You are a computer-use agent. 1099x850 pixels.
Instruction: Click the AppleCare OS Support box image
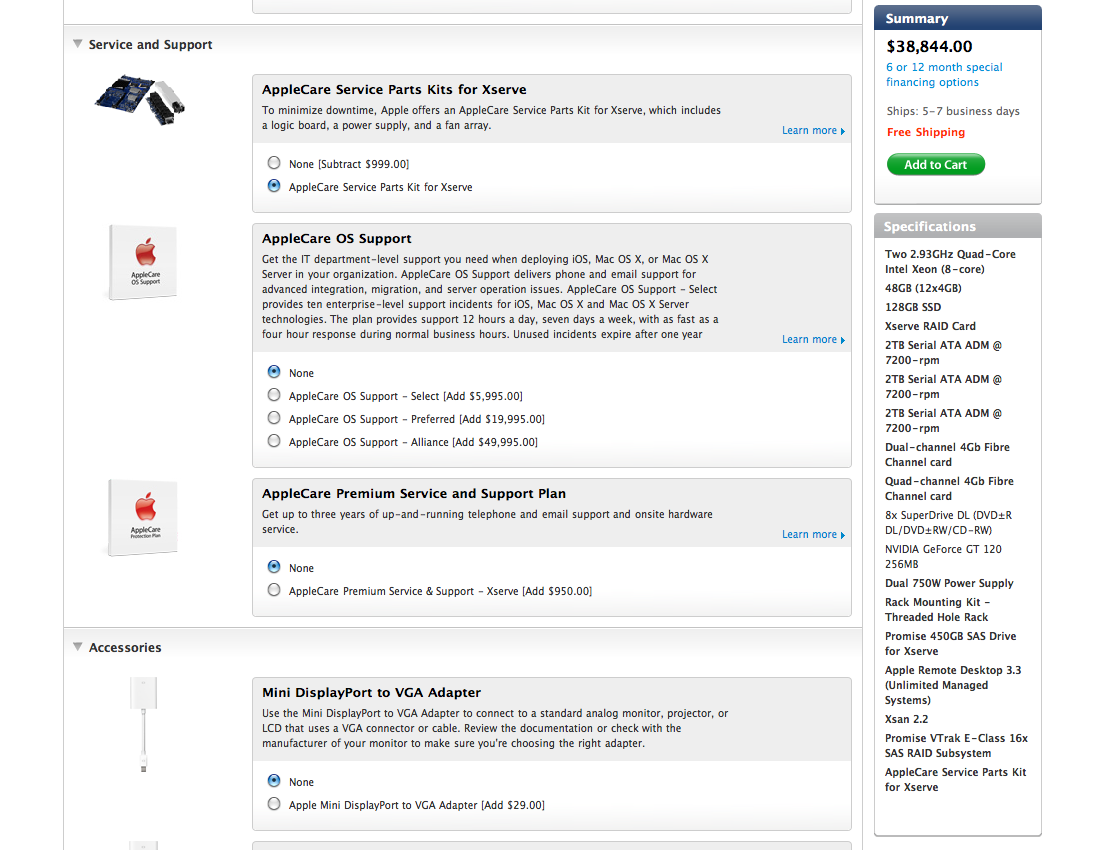[143, 262]
